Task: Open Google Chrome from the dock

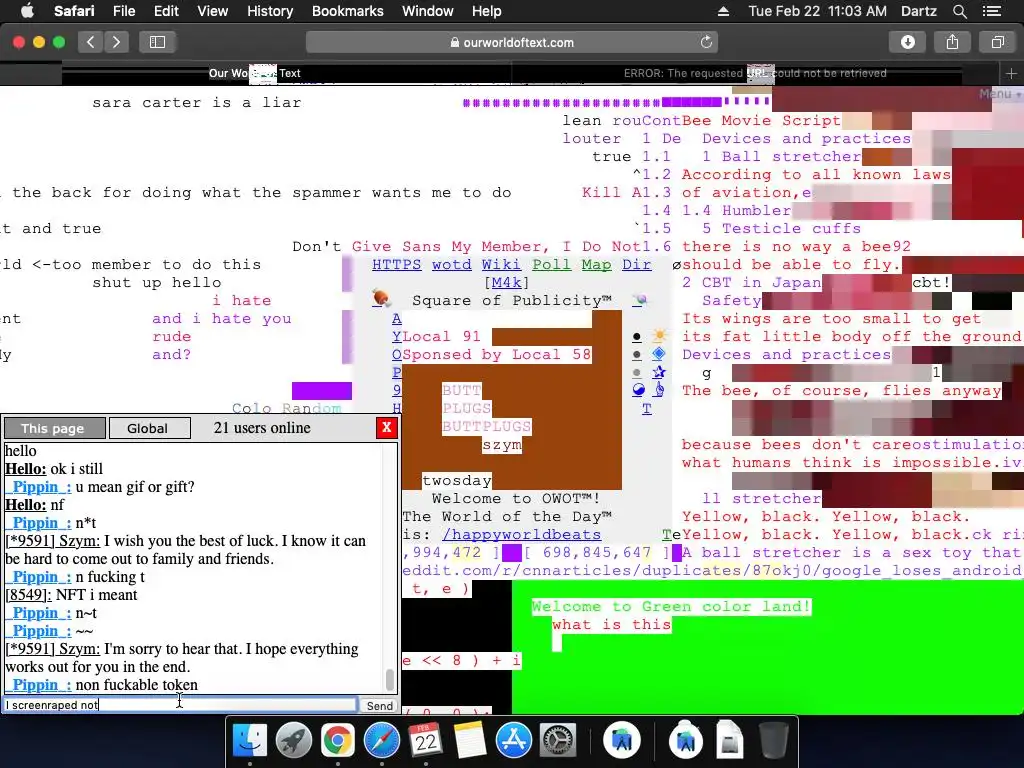Action: (x=338, y=741)
